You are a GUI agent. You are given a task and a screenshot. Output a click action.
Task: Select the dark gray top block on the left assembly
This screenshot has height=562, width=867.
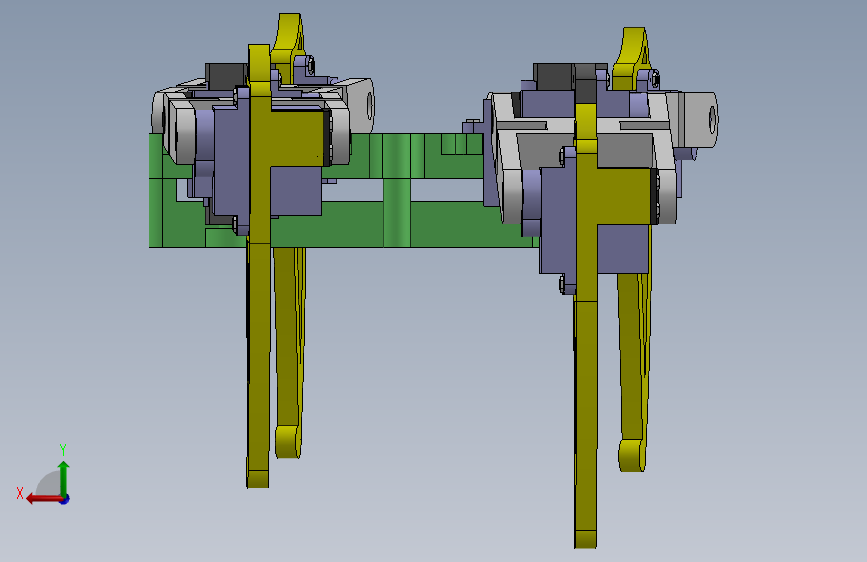[226, 75]
